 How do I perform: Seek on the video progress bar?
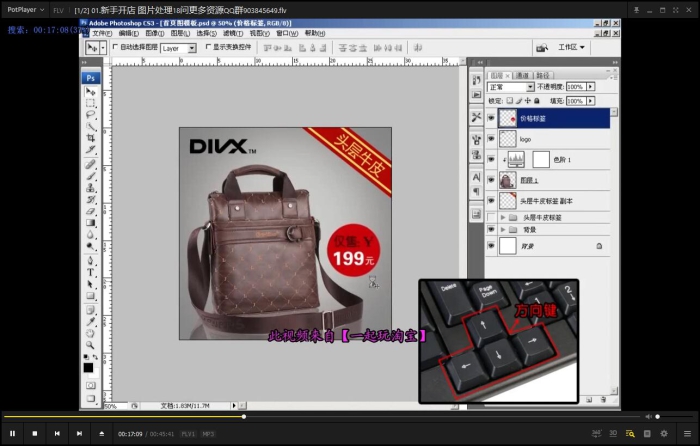coord(324,417)
